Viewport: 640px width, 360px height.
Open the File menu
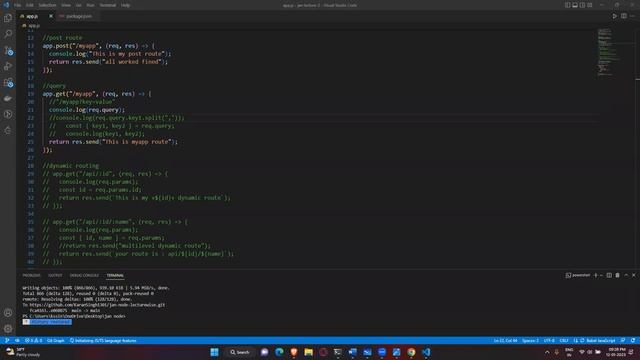pyautogui.click(x=18, y=5)
